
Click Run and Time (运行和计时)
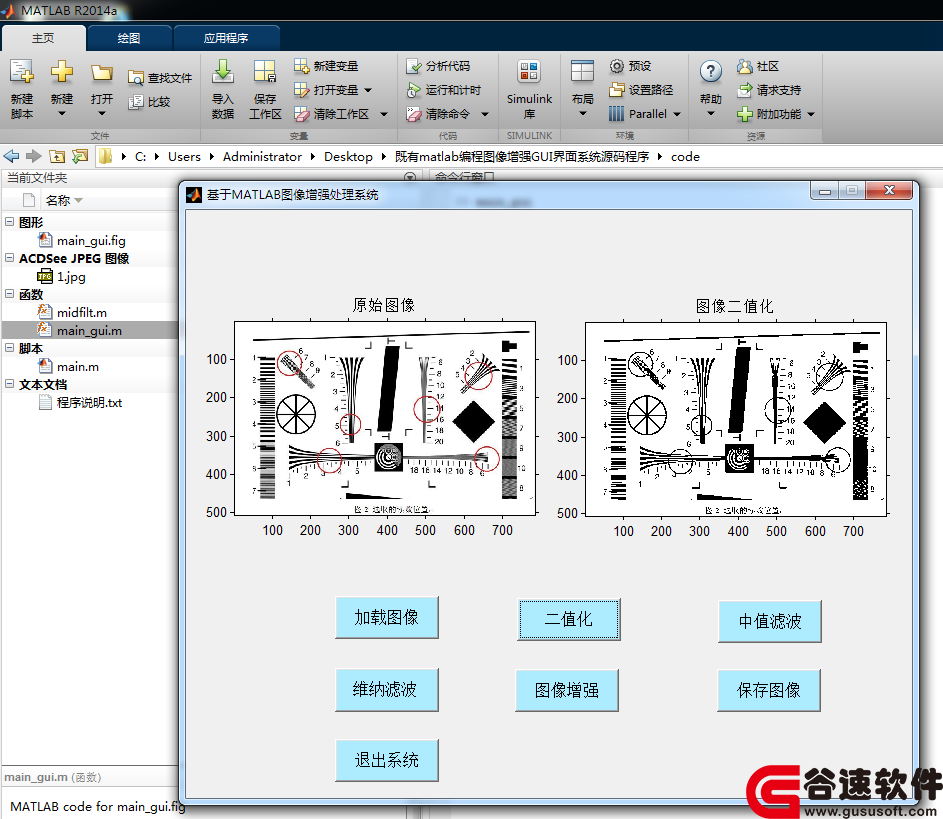pos(444,90)
